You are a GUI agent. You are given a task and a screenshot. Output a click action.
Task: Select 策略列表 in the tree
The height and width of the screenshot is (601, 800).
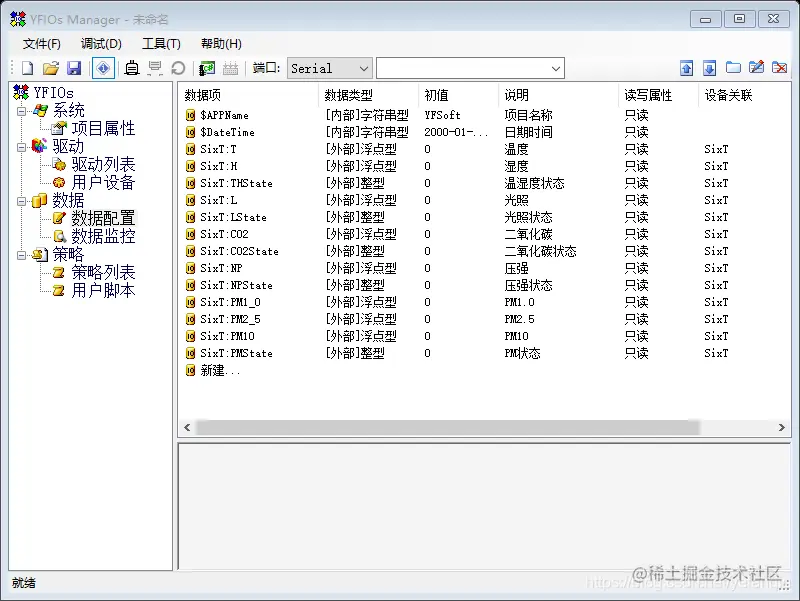[x=103, y=272]
